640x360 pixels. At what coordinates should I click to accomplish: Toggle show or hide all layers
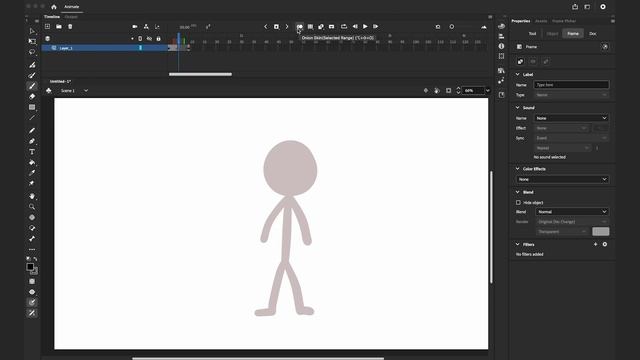[149, 39]
